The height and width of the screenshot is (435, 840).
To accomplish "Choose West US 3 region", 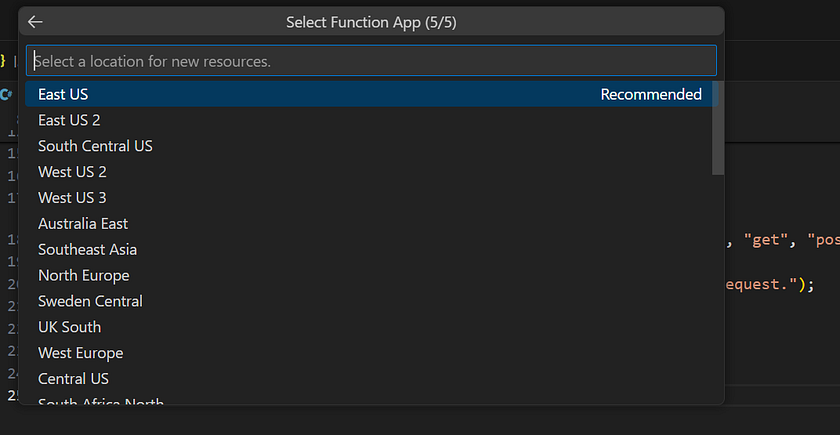I will coord(72,198).
